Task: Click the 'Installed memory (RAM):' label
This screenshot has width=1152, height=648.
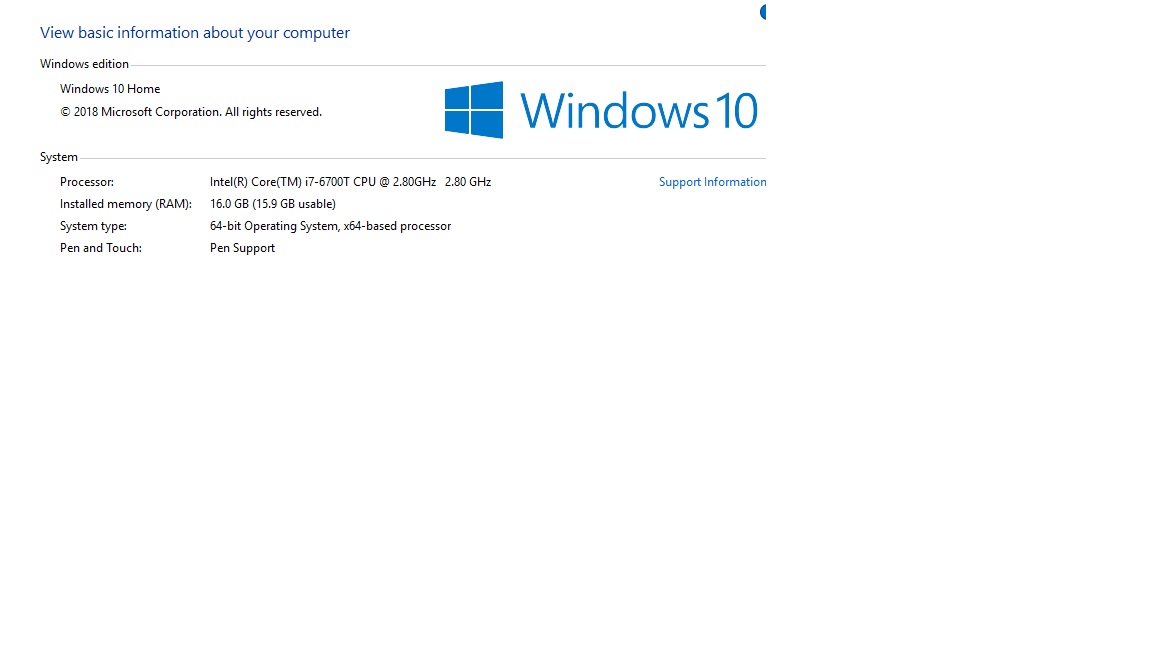Action: [x=126, y=204]
